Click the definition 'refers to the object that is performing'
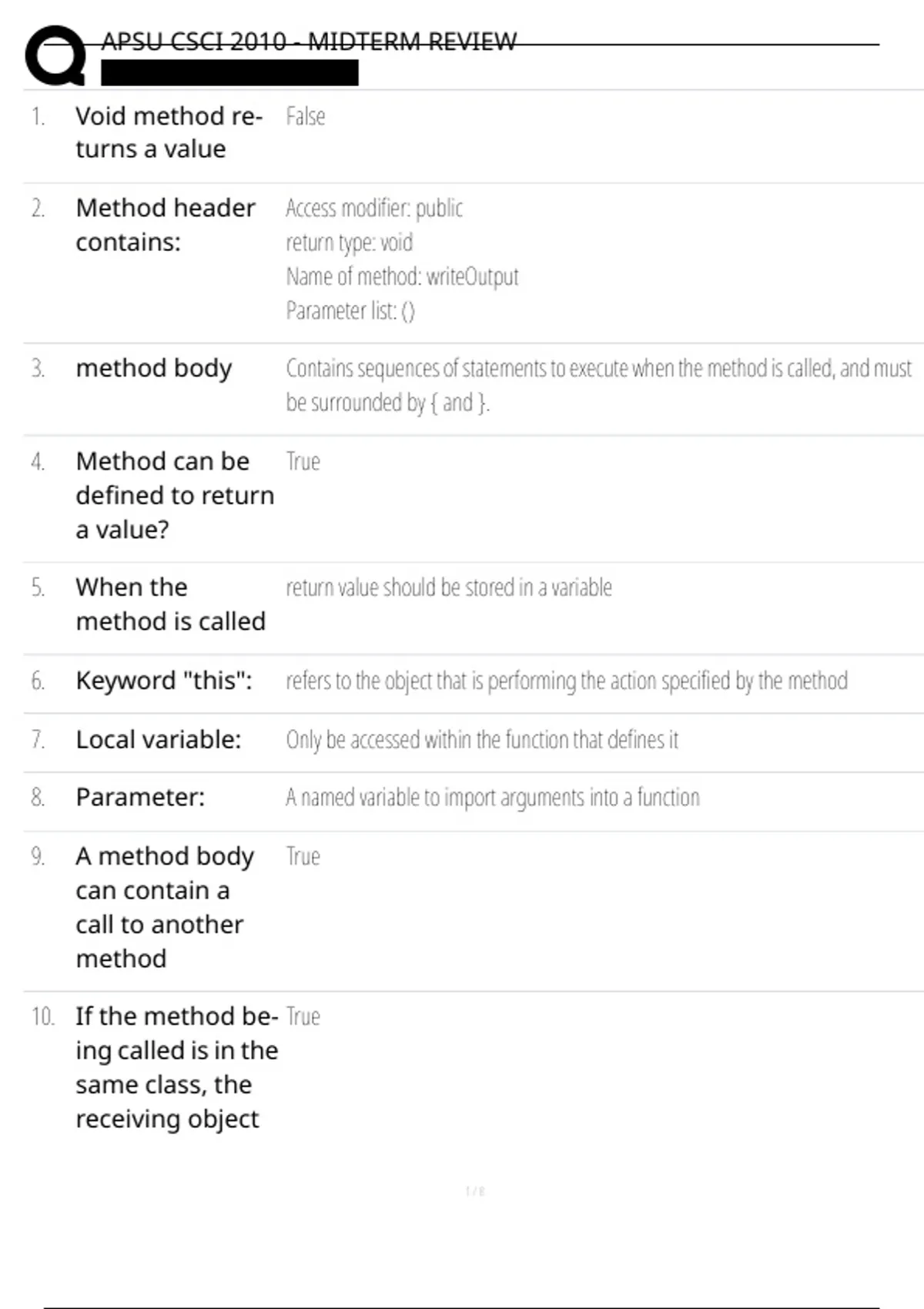 tap(567, 681)
